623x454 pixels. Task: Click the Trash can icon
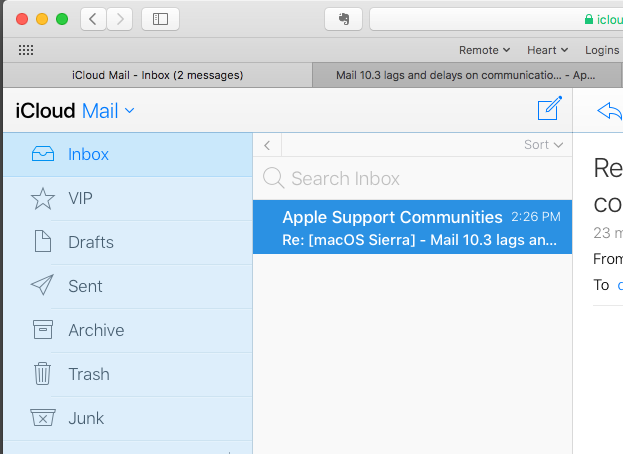point(42,373)
